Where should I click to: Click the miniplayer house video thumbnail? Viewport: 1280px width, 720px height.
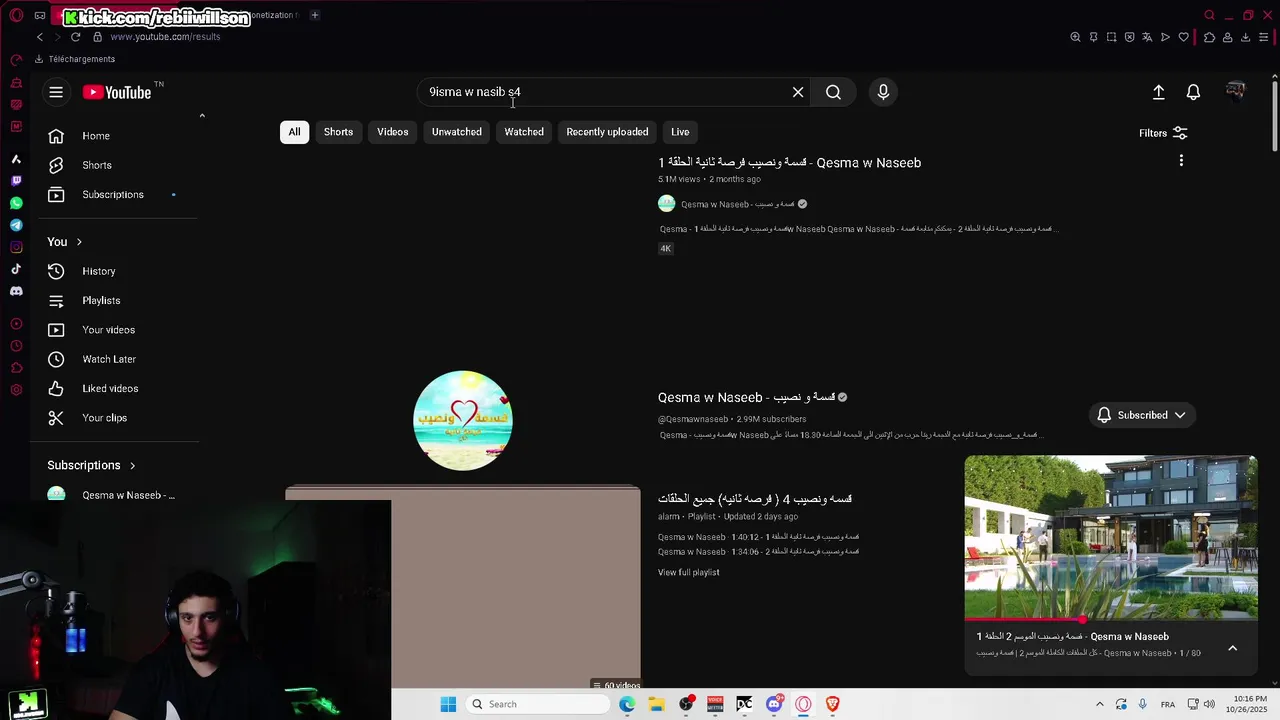tap(1111, 538)
